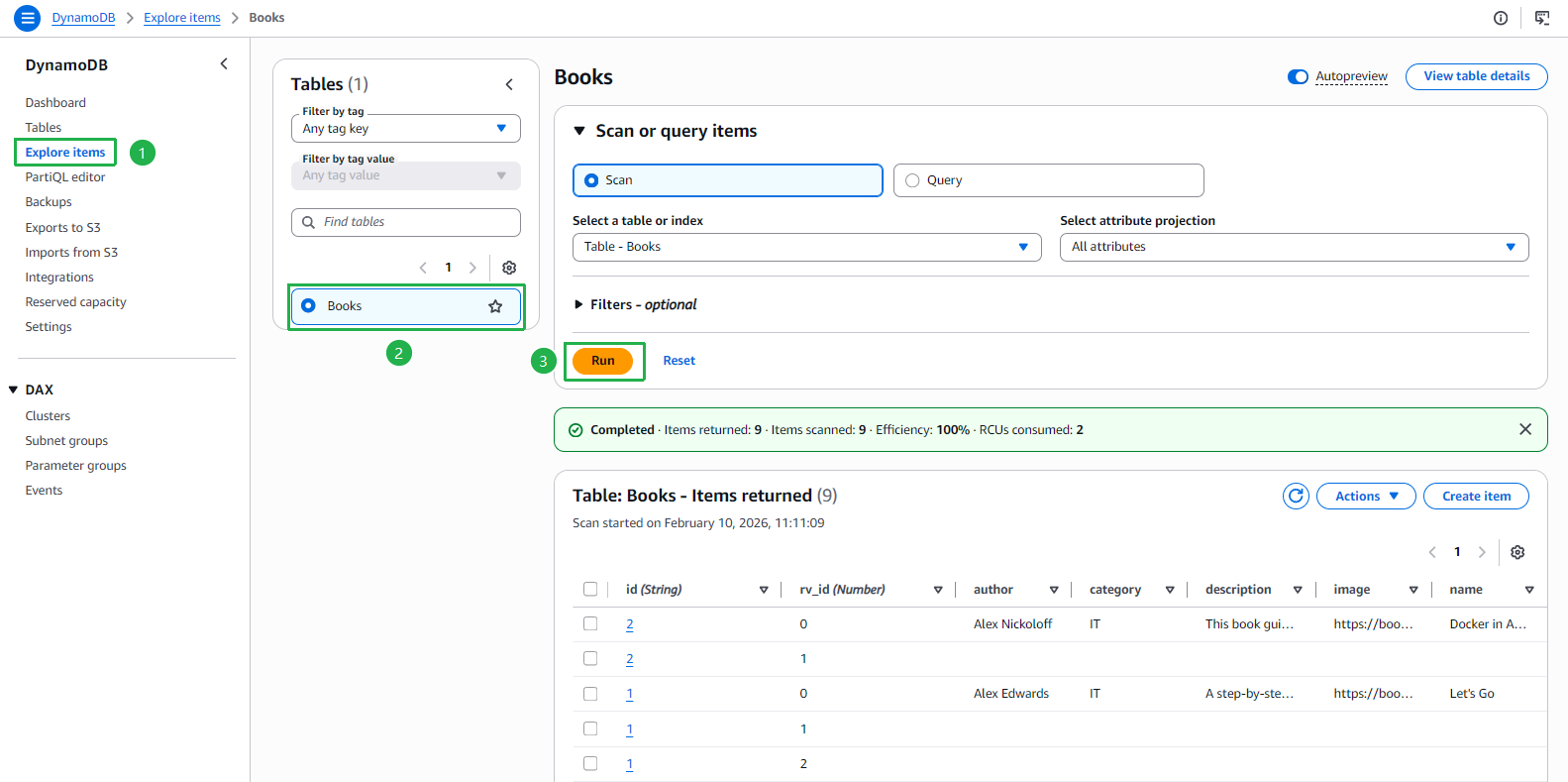Viewport: 1568px width, 782px height.
Task: Check the row with id 1 and rv_id 2
Action: [x=590, y=763]
